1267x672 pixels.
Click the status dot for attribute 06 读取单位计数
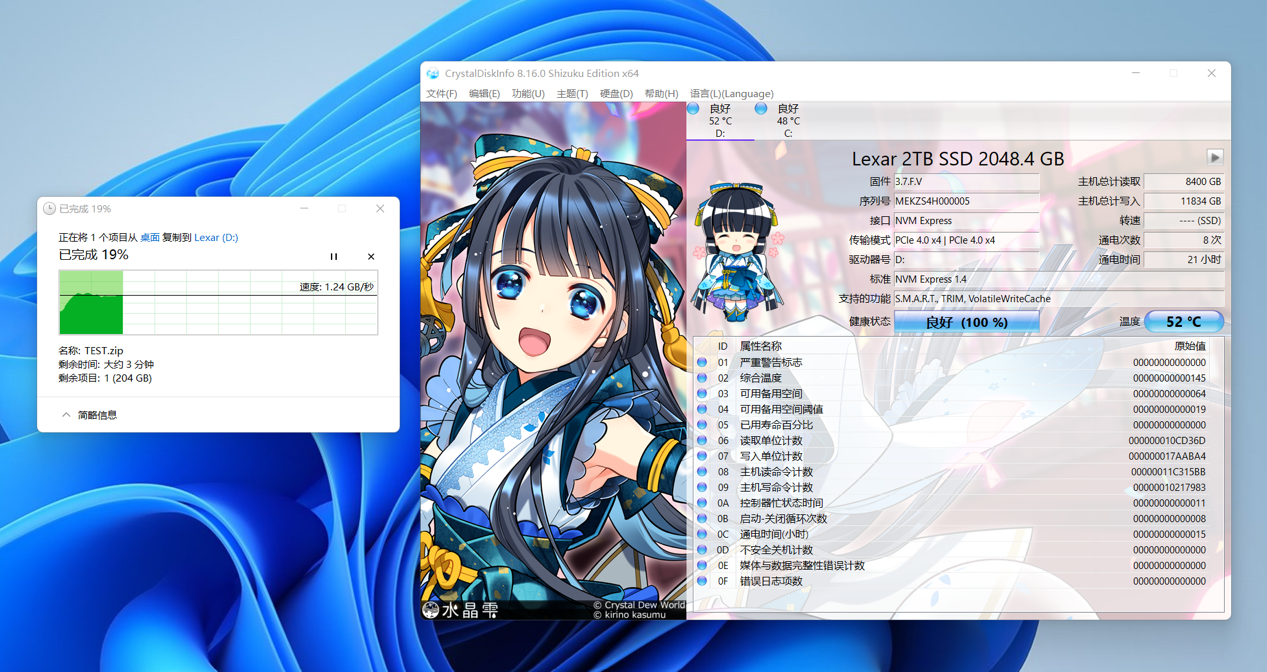(x=702, y=441)
